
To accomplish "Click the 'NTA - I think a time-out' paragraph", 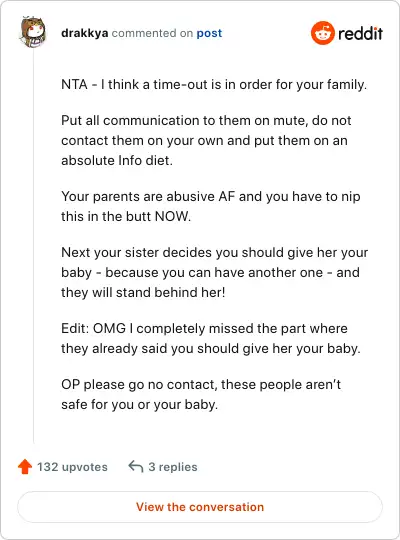I will (x=214, y=84).
